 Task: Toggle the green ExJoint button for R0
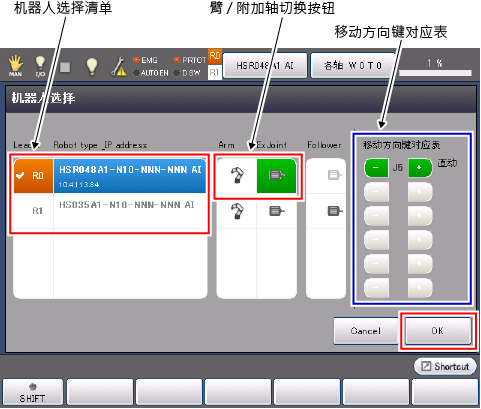coord(277,175)
